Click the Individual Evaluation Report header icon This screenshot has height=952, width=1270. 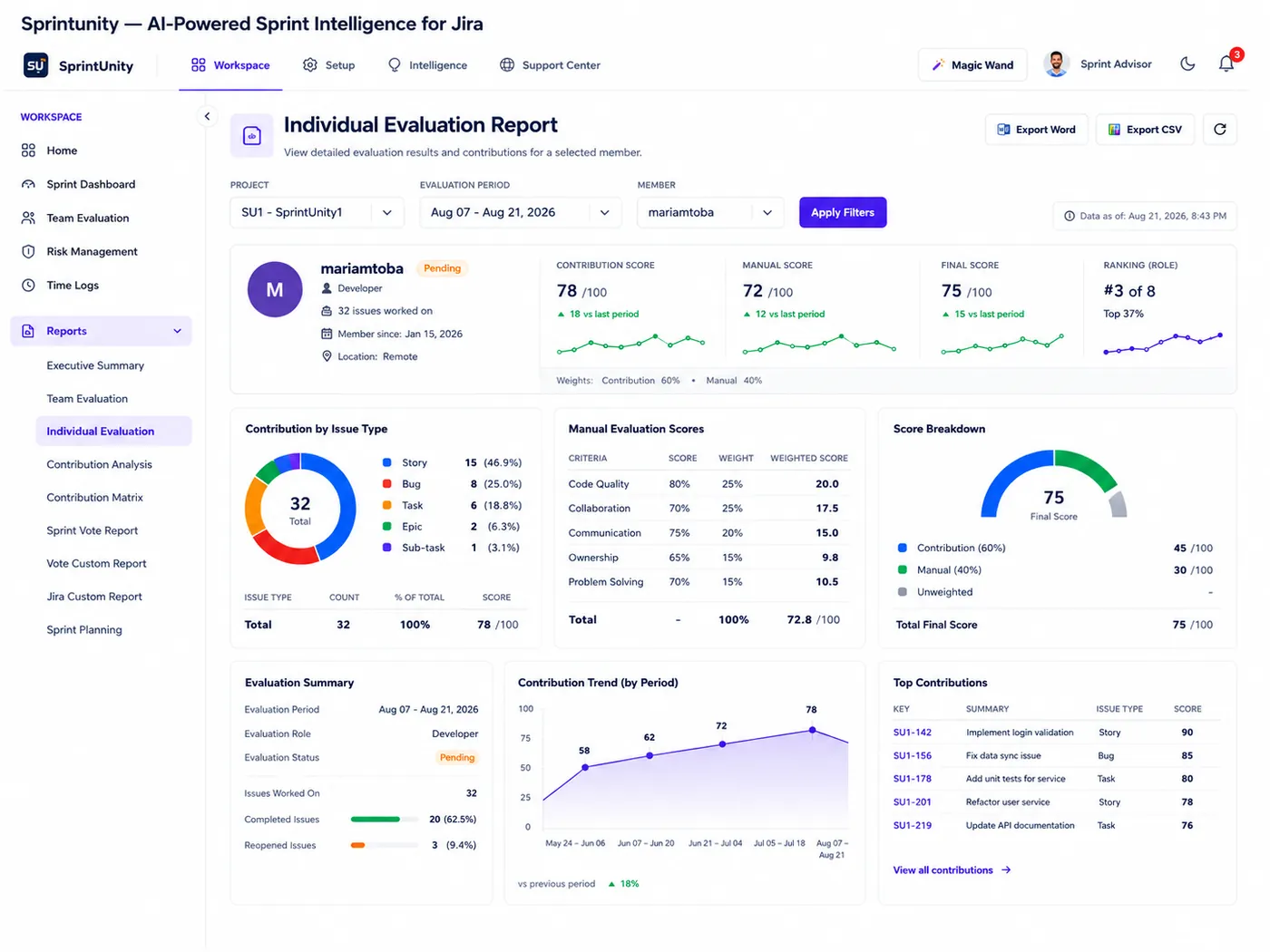[x=252, y=136]
